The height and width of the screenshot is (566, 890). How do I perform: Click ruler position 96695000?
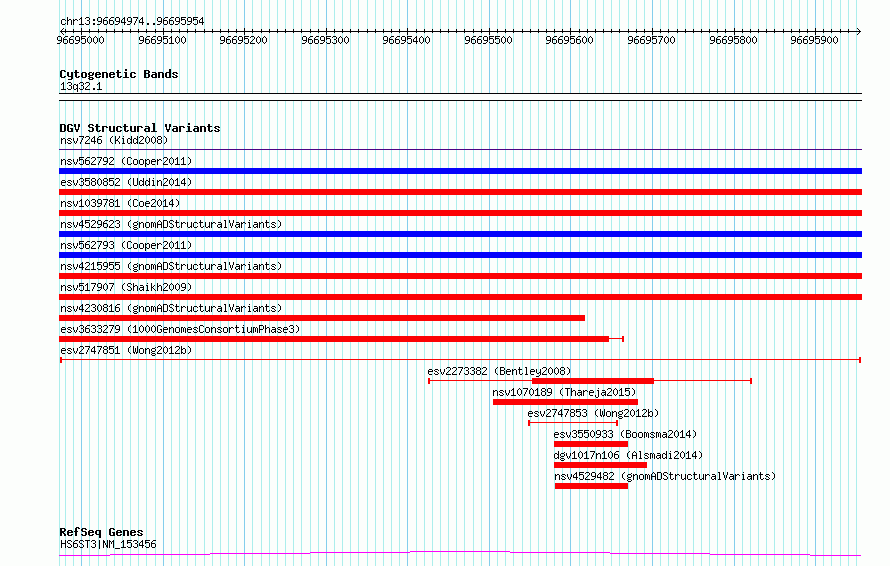point(81,40)
